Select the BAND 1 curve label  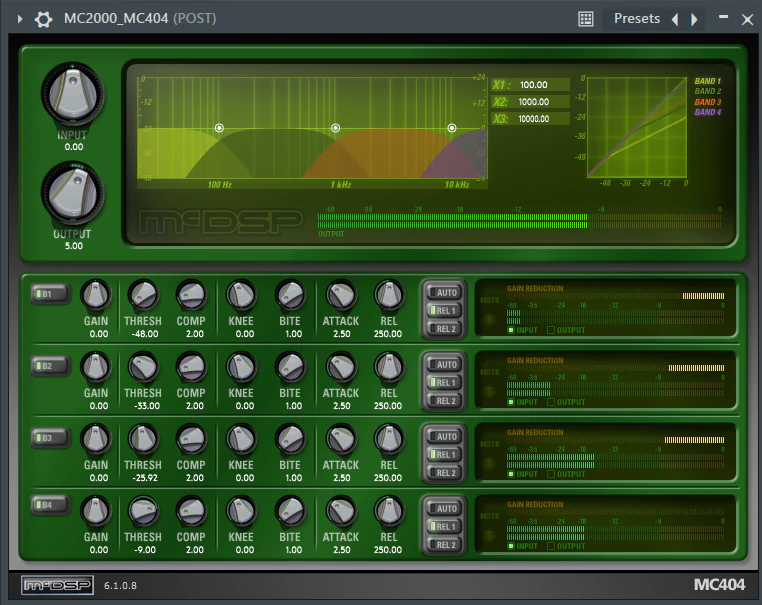[708, 81]
